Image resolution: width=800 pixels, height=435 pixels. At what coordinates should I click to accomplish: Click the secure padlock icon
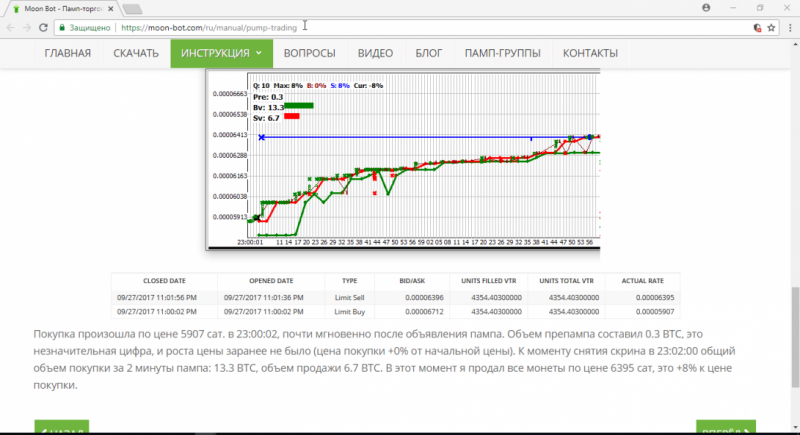(62, 28)
